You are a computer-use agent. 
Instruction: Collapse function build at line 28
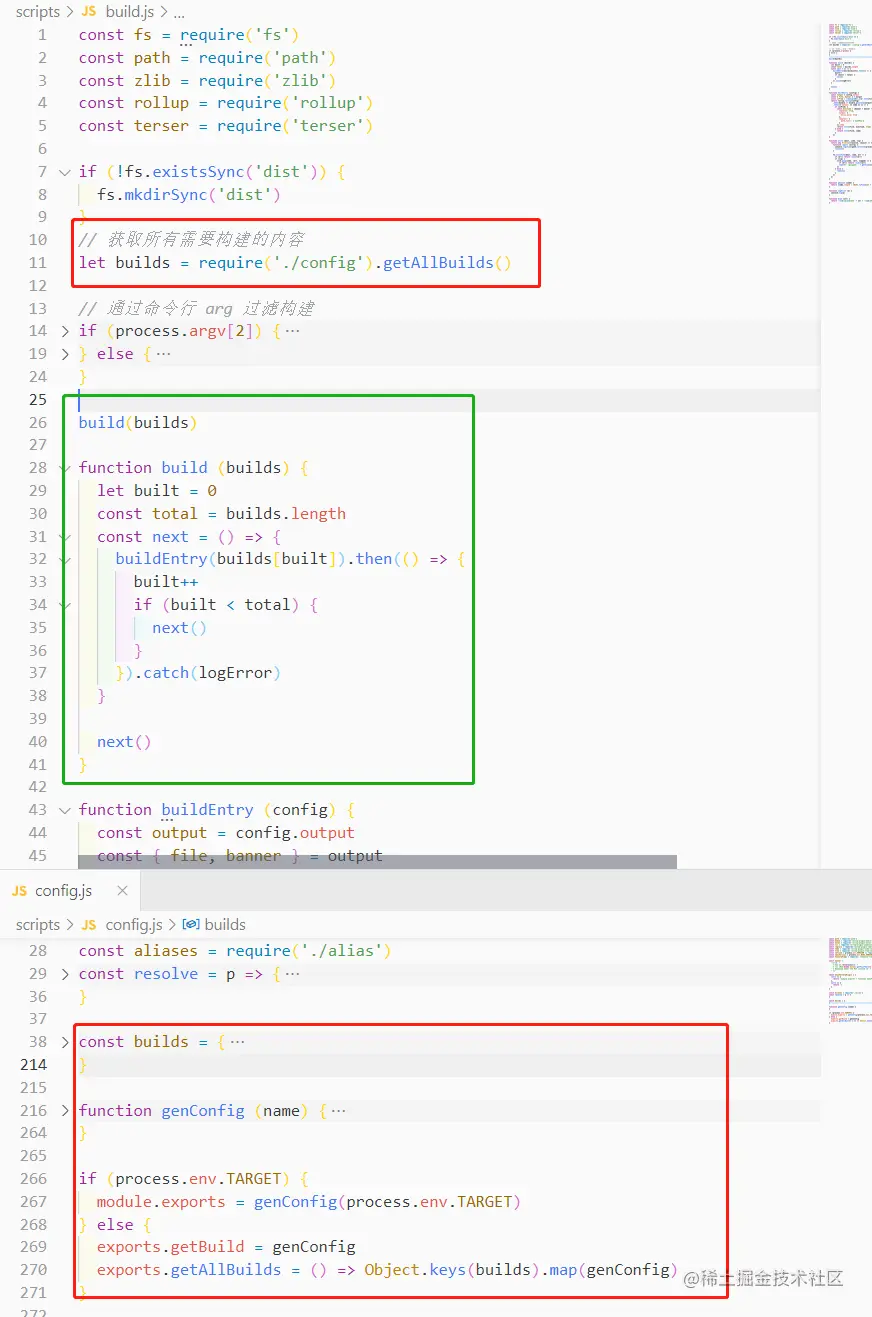65,468
